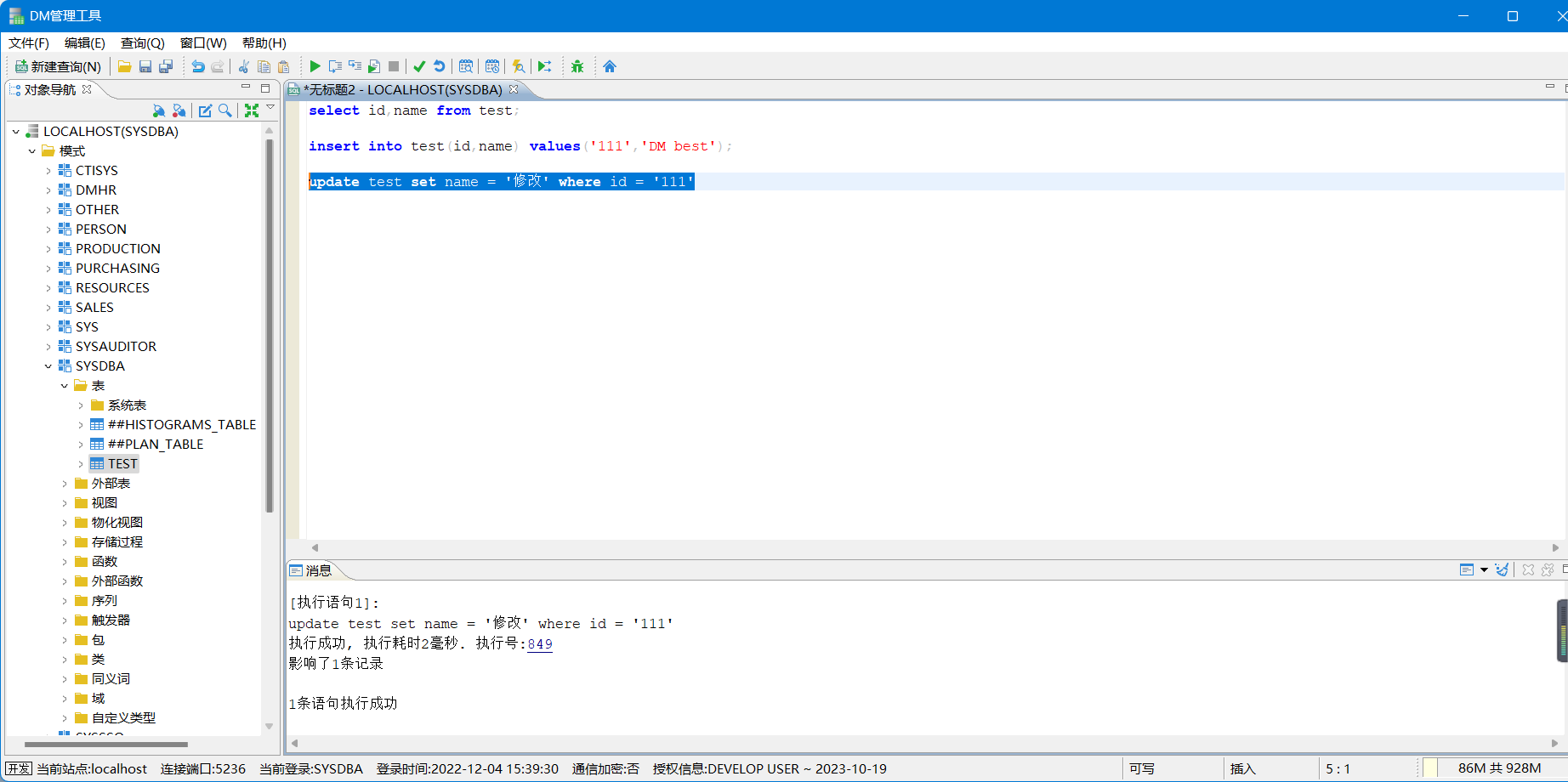The height and width of the screenshot is (782, 1568).
Task: Search objects with the magnifier icon in the navigator
Action: coord(225,110)
